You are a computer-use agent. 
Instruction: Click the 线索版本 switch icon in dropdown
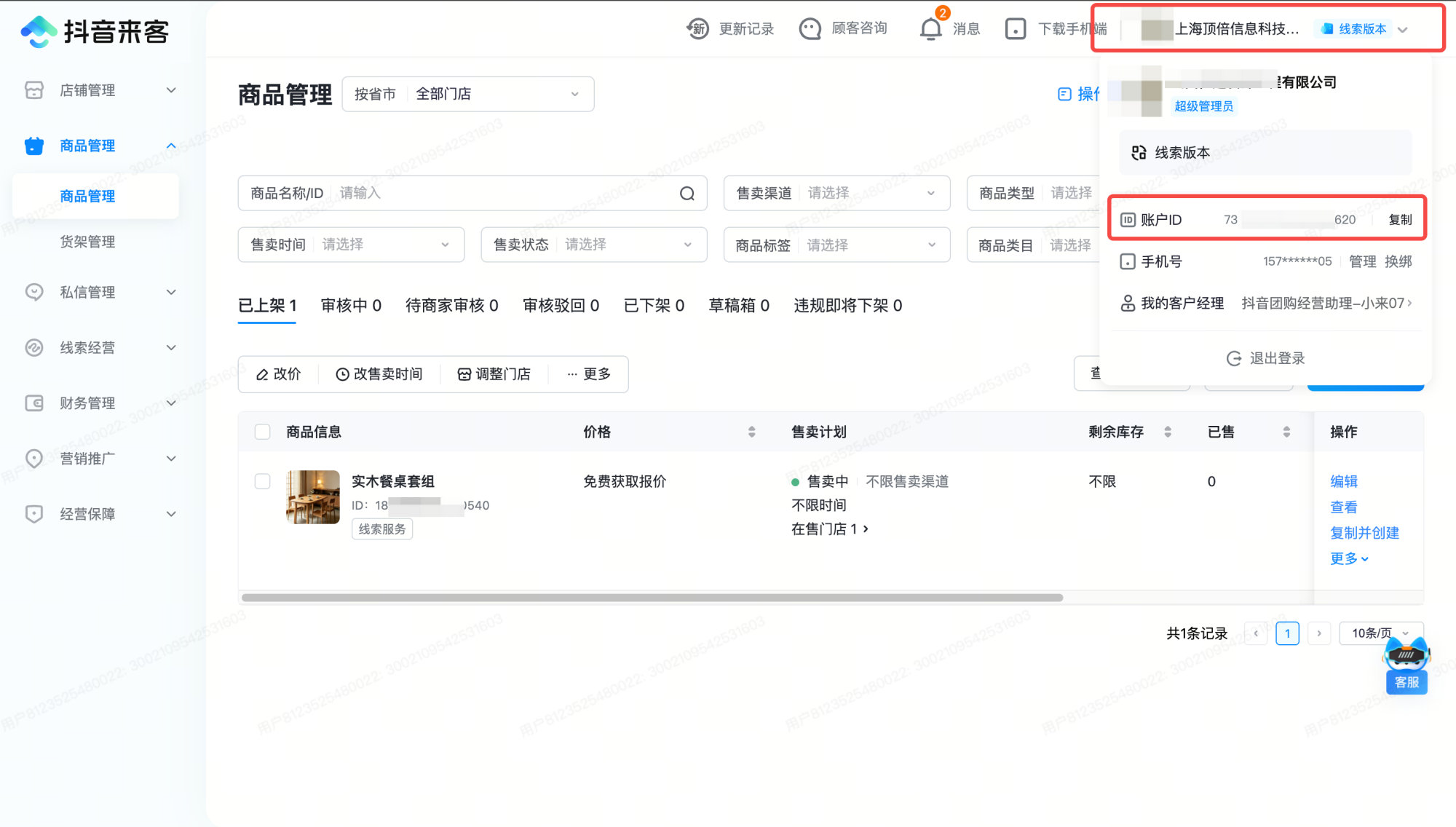(x=1139, y=153)
